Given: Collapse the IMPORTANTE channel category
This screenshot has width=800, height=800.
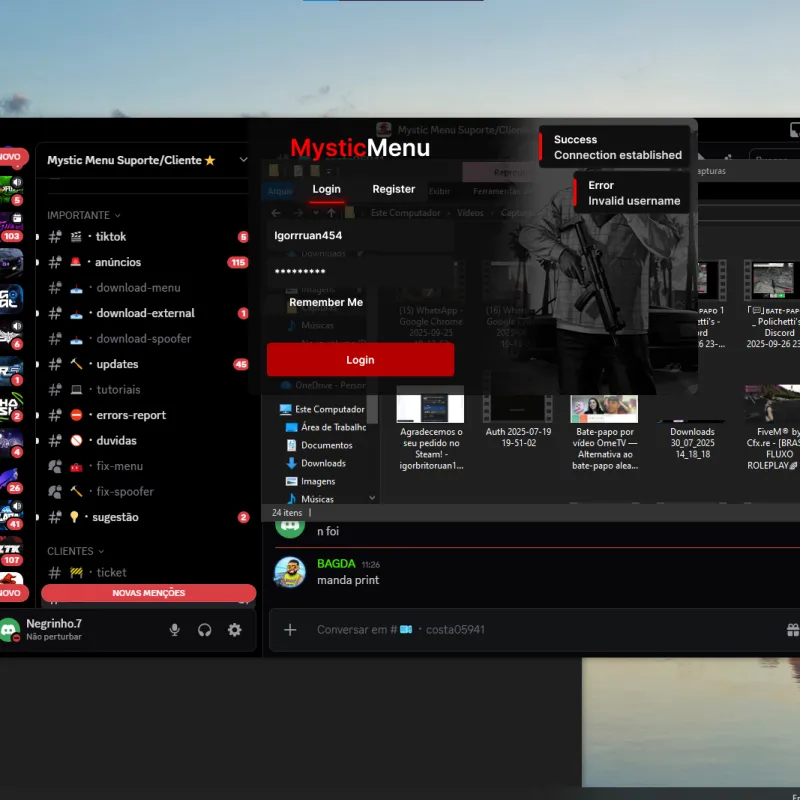Looking at the screenshot, I should [x=83, y=215].
